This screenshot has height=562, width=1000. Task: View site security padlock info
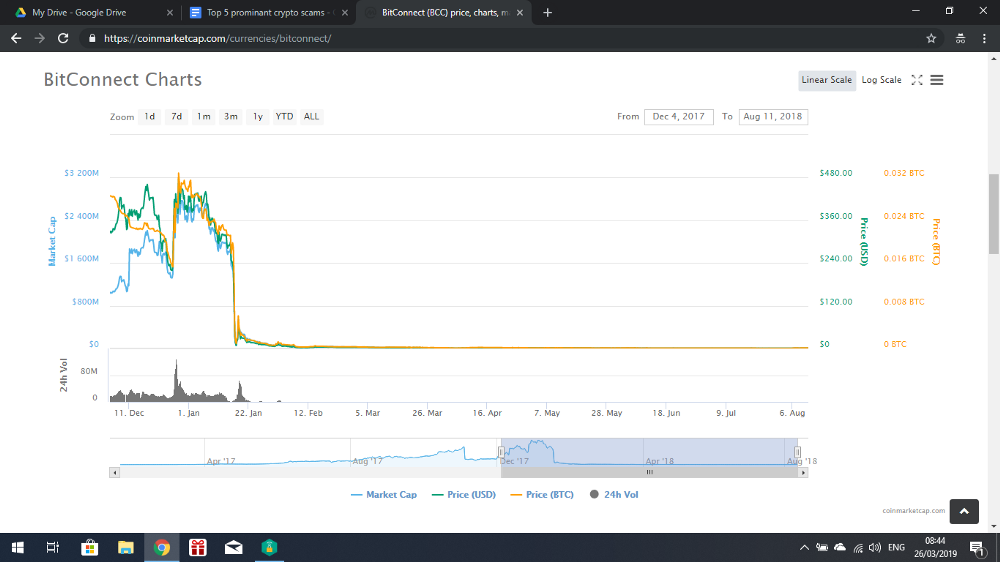point(92,38)
